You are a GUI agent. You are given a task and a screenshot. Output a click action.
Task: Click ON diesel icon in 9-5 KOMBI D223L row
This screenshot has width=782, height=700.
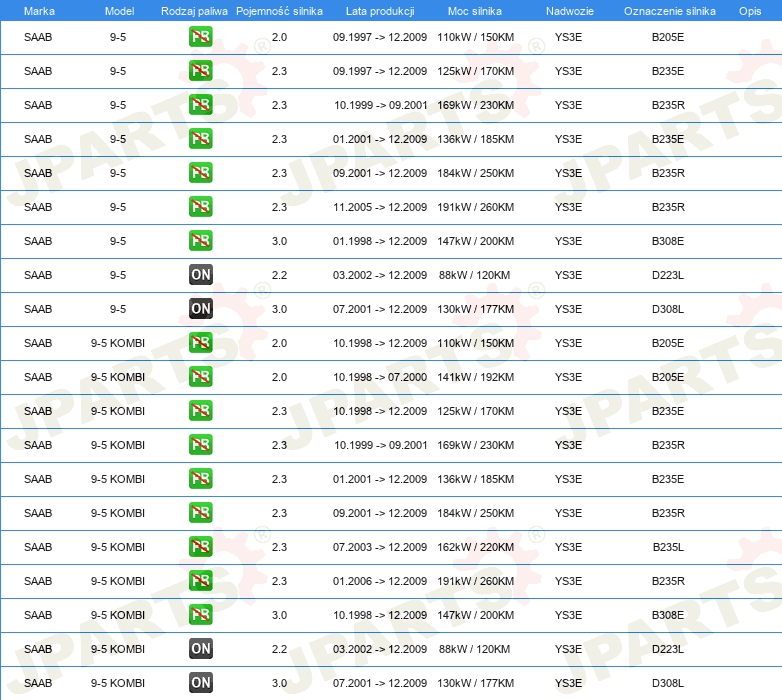click(200, 649)
